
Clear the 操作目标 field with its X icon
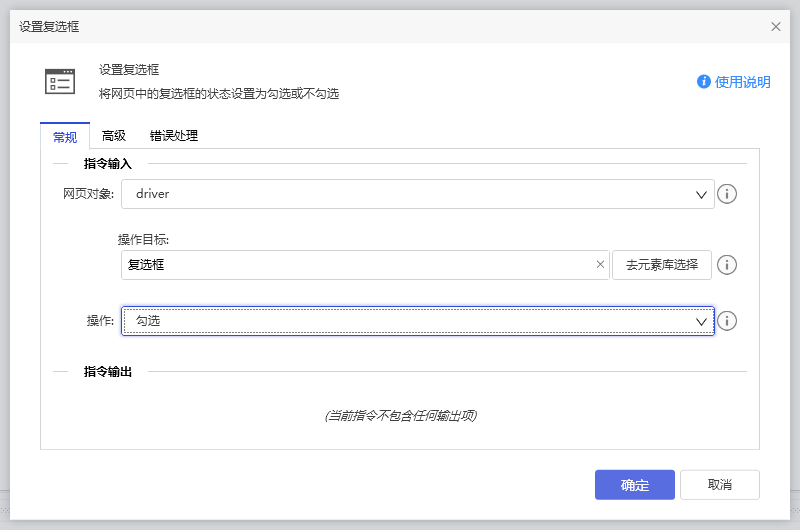coord(600,265)
